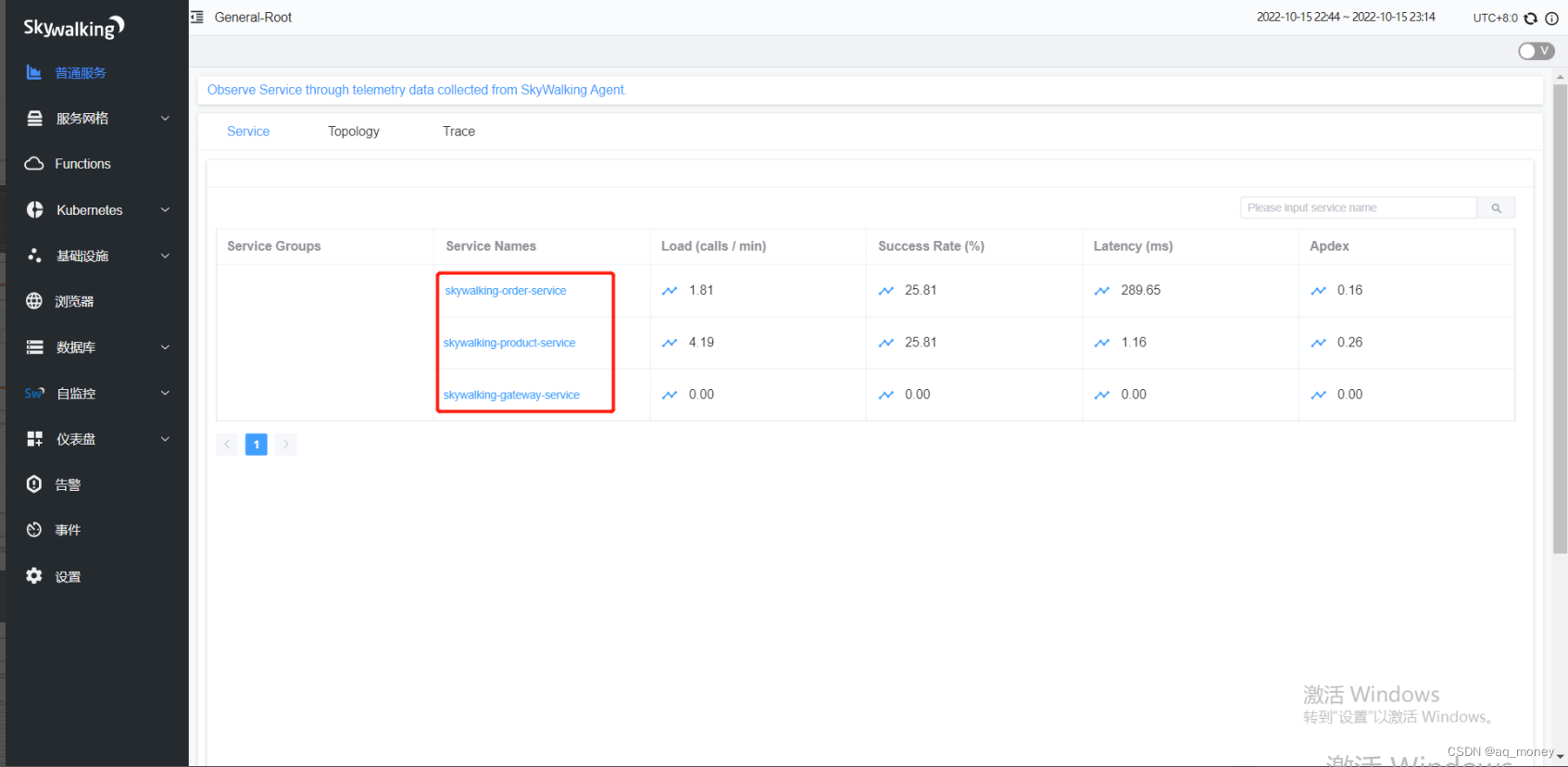Viewport: 1568px width, 767px height.
Task: Switch to the Topology tab
Action: pyautogui.click(x=354, y=132)
